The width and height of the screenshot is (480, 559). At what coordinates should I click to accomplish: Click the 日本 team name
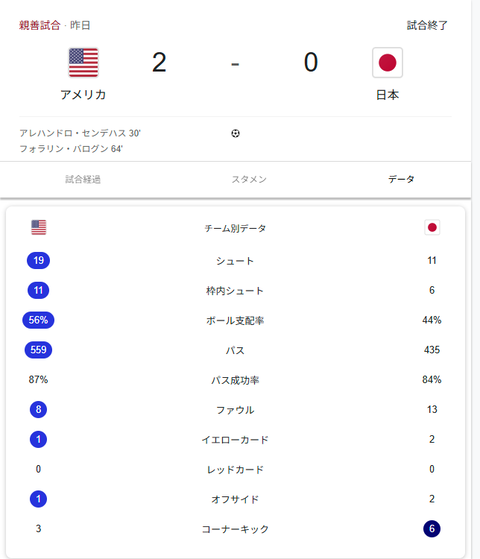(387, 95)
